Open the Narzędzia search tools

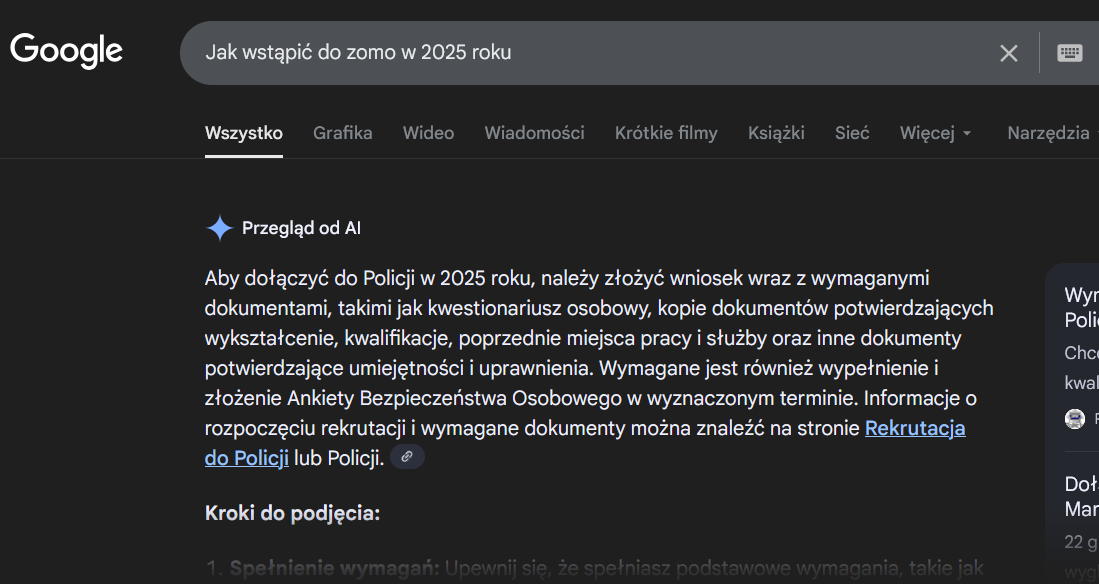point(1048,133)
